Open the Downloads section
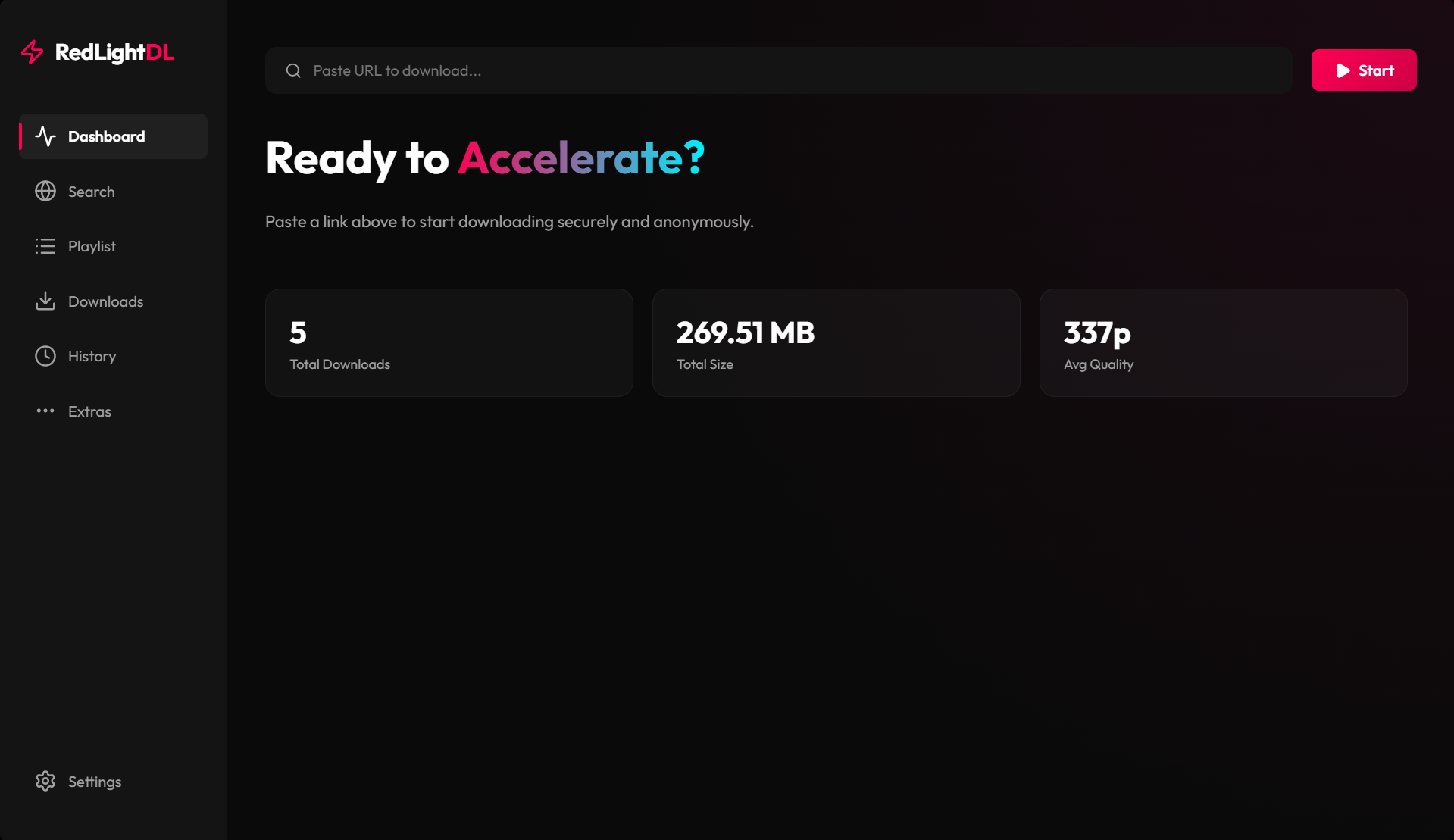 point(105,301)
